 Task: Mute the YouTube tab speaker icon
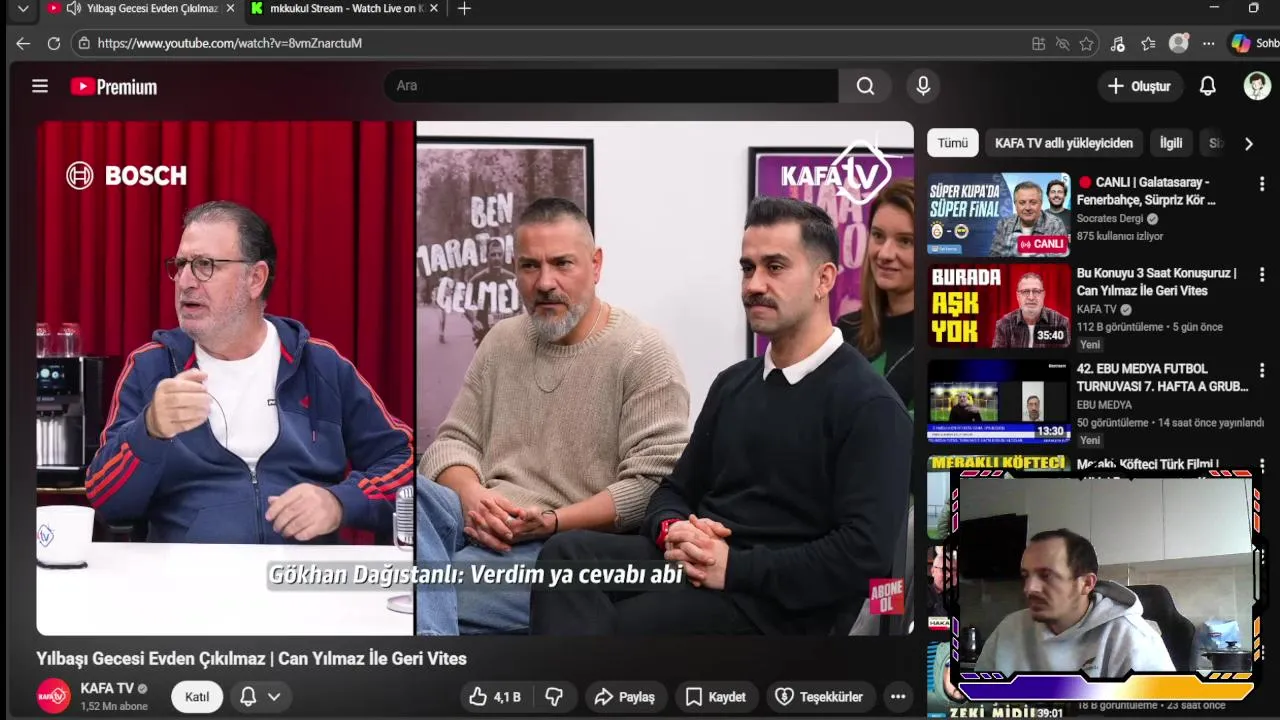74,8
